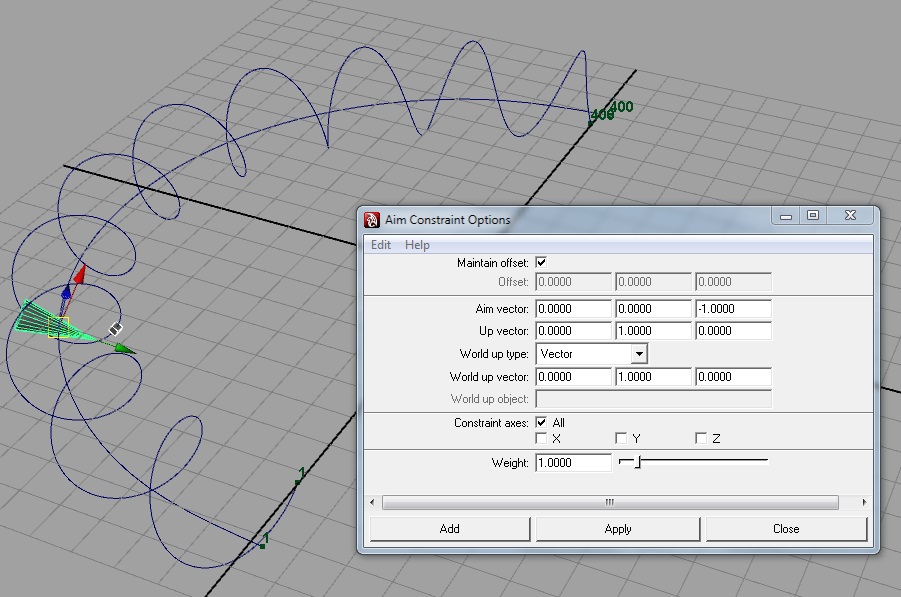Close the Aim Constraint Options window with X

point(850,215)
